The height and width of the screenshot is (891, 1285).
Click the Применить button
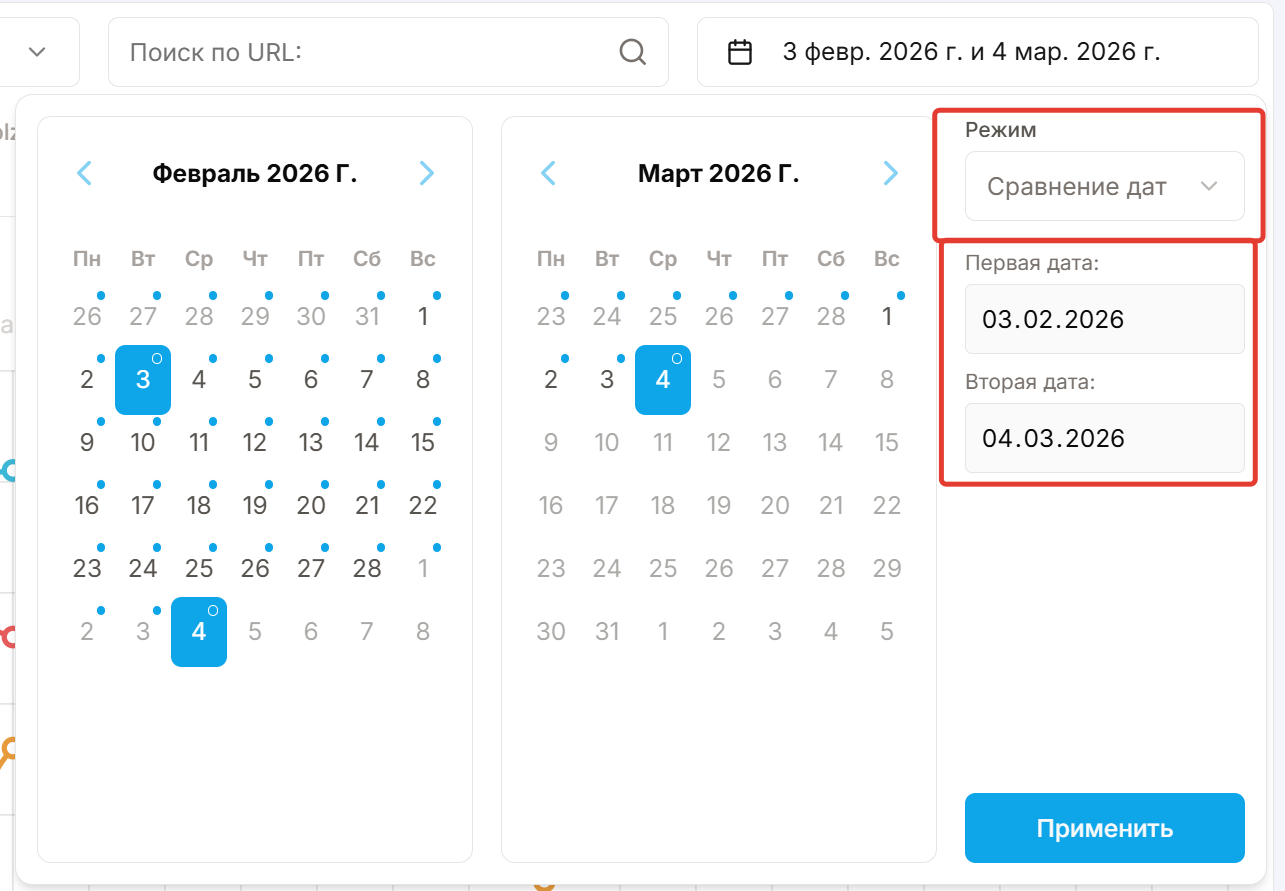[1104, 828]
